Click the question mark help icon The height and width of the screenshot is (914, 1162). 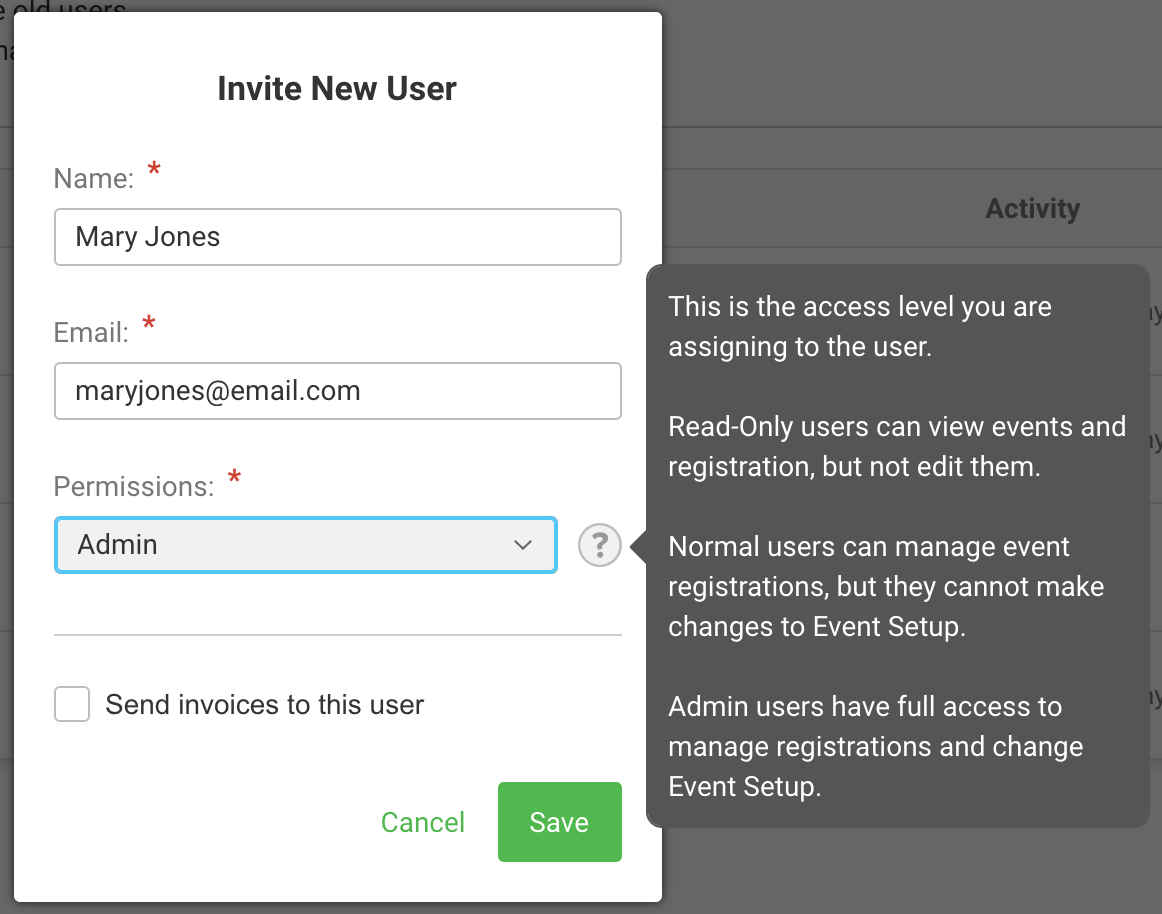(x=600, y=546)
